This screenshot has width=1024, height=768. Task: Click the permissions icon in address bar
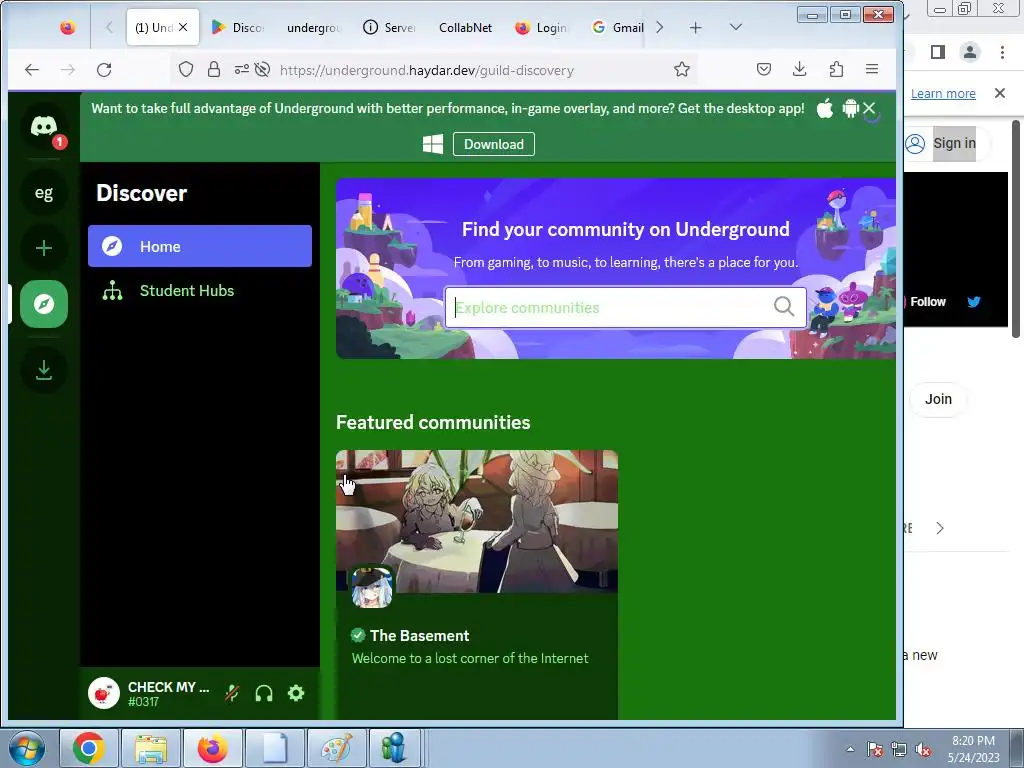[242, 69]
